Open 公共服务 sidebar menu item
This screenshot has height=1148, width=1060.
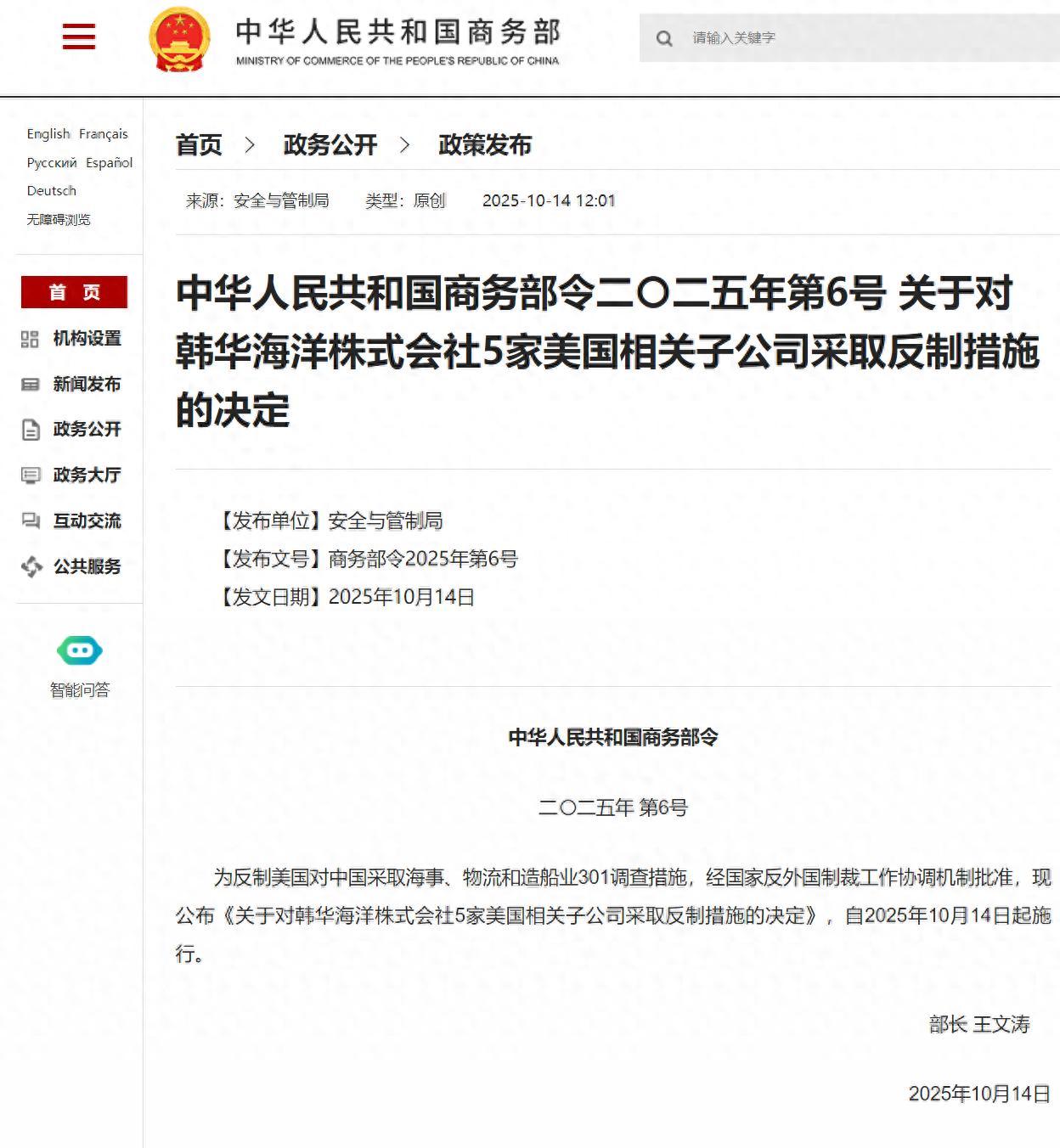[x=87, y=566]
